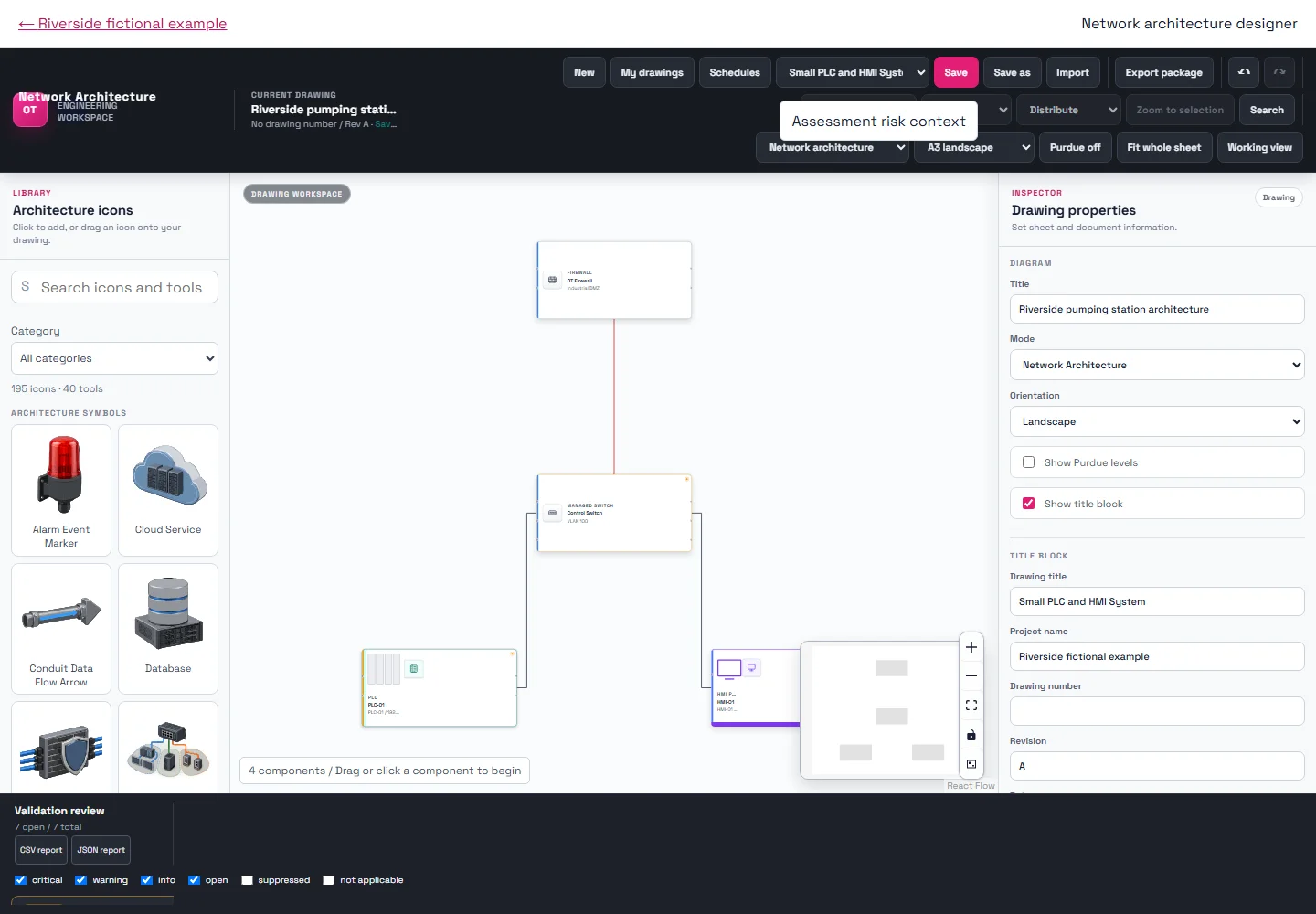
Task: Add the Conduit Data Flow Arrow icon
Action: 61,629
